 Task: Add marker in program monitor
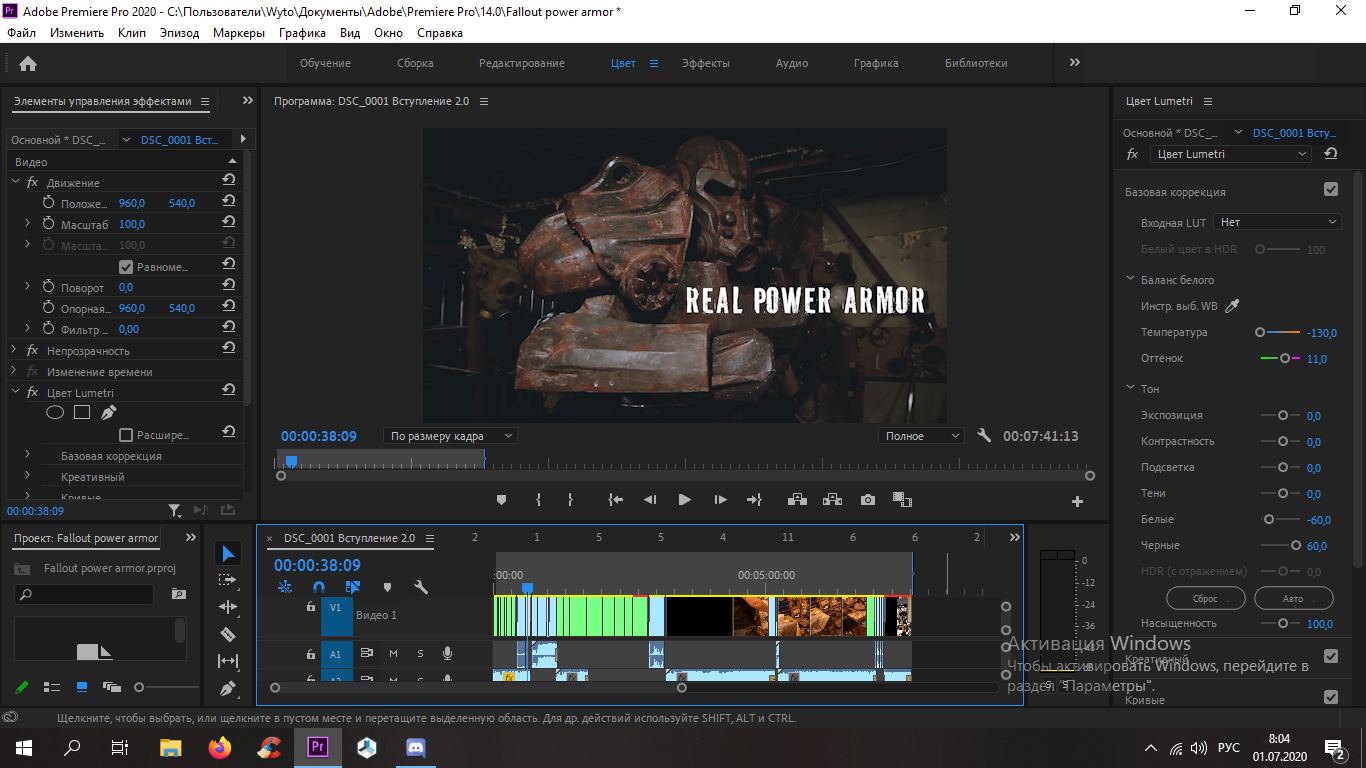coord(502,500)
